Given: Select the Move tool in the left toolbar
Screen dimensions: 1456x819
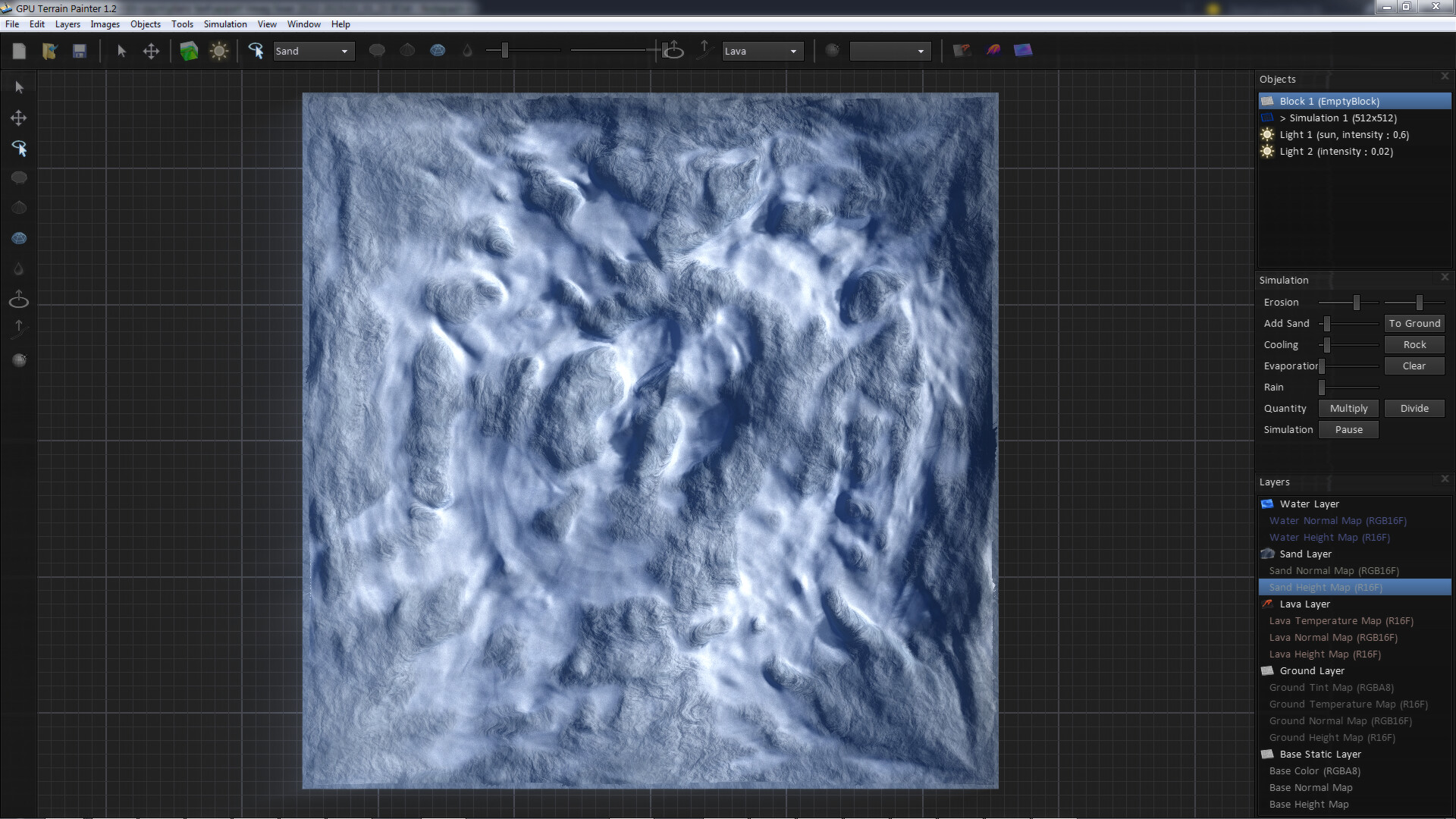Looking at the screenshot, I should point(18,118).
